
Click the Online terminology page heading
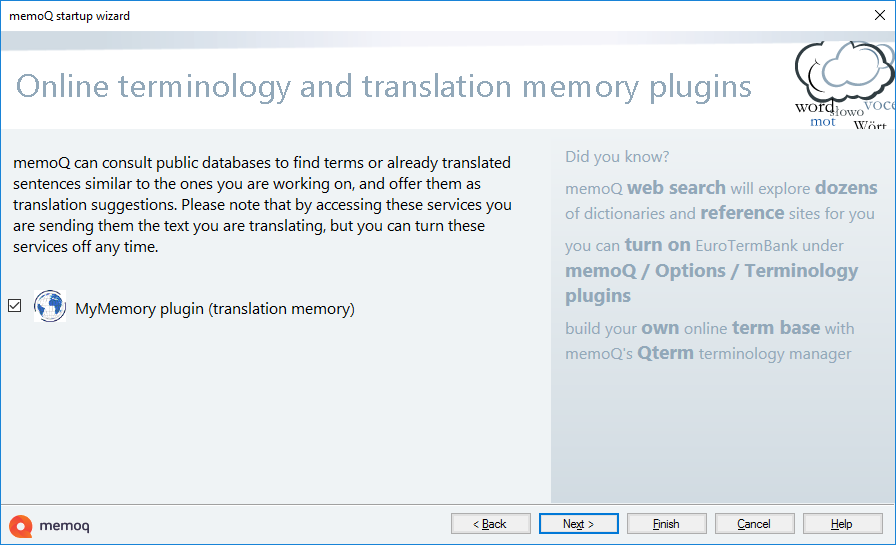pos(384,87)
